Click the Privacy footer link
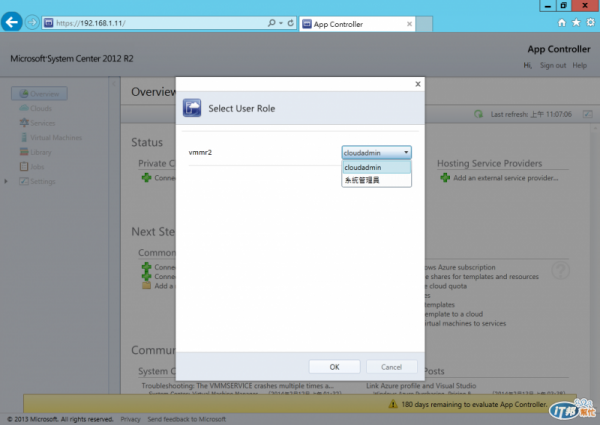This screenshot has width=600, height=425. click(x=130, y=419)
